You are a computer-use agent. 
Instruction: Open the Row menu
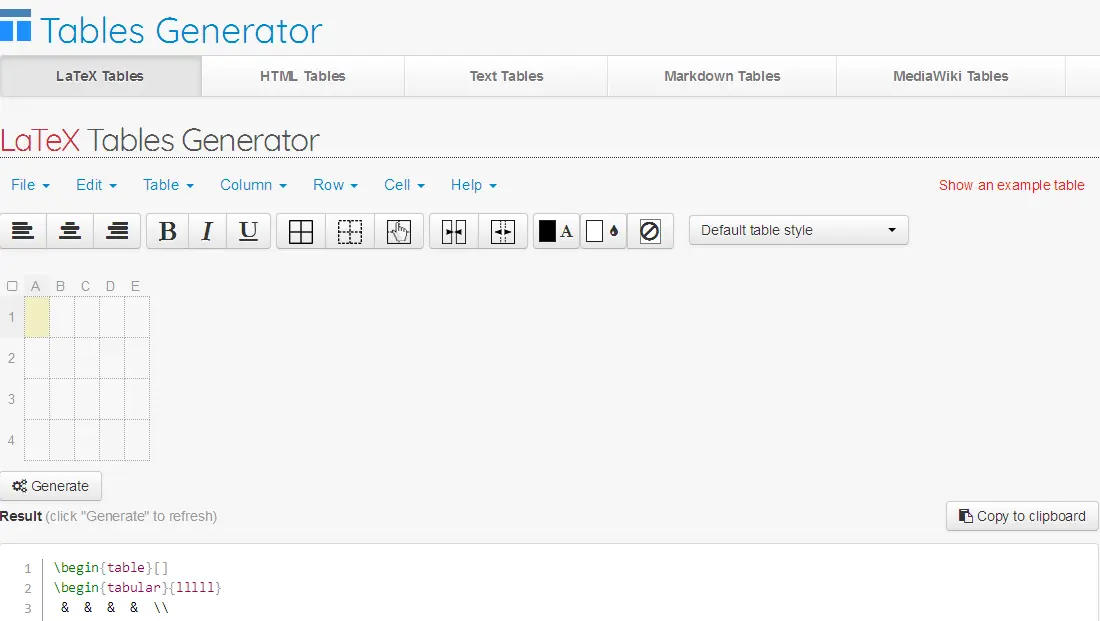pyautogui.click(x=335, y=185)
